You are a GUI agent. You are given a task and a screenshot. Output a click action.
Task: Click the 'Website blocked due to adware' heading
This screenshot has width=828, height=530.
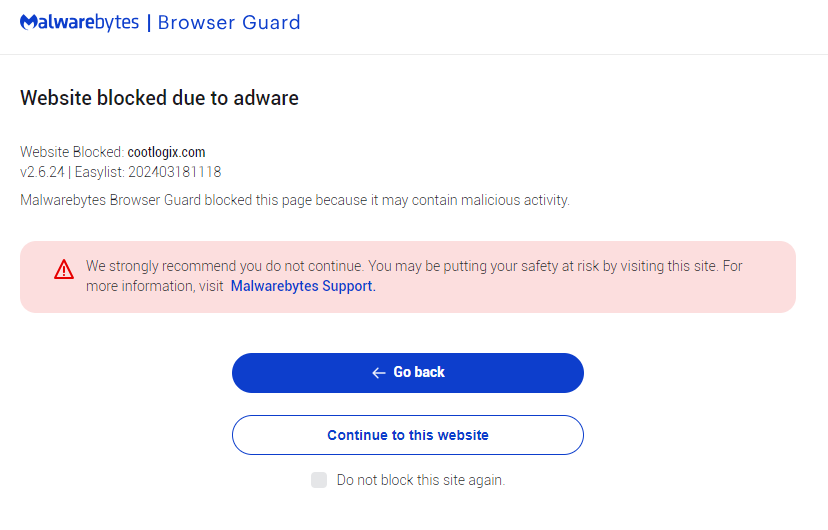coord(159,98)
